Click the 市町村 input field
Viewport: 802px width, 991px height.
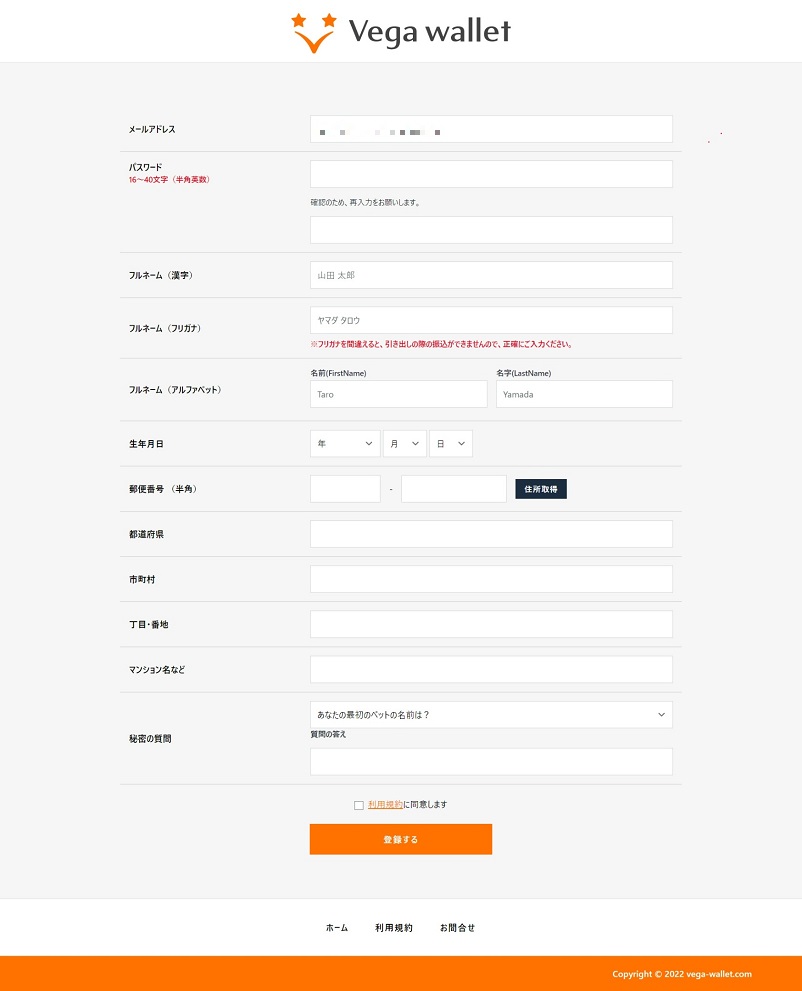(491, 579)
